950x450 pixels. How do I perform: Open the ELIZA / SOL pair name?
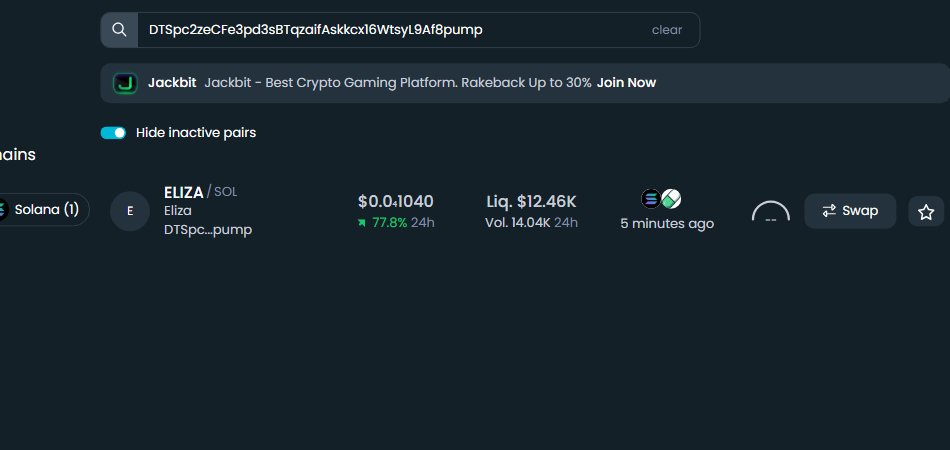(x=201, y=192)
